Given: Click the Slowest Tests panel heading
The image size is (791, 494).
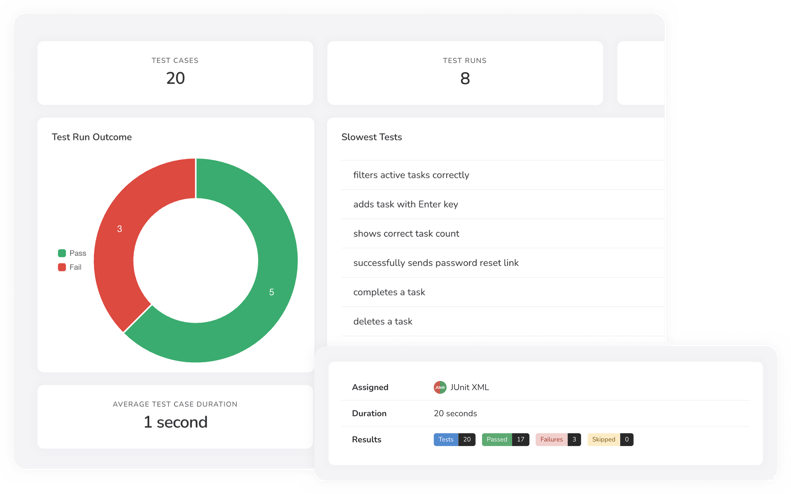Looking at the screenshot, I should pyautogui.click(x=372, y=137).
